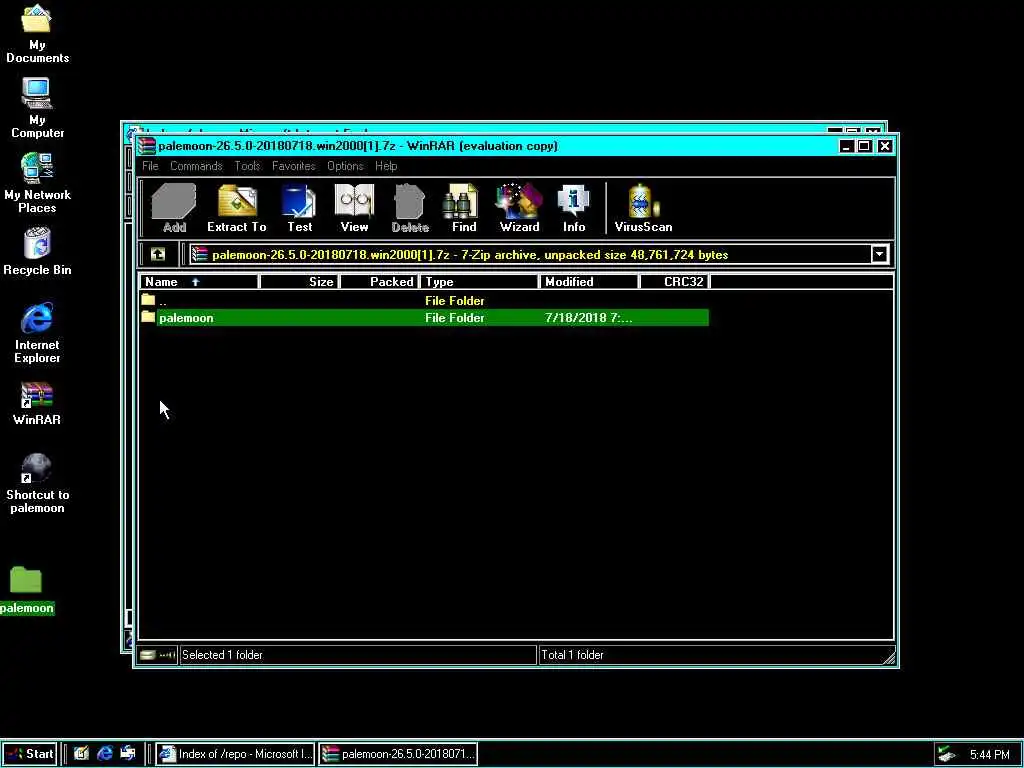The image size is (1024, 768).
Task: Open the Help menu
Action: (x=386, y=166)
